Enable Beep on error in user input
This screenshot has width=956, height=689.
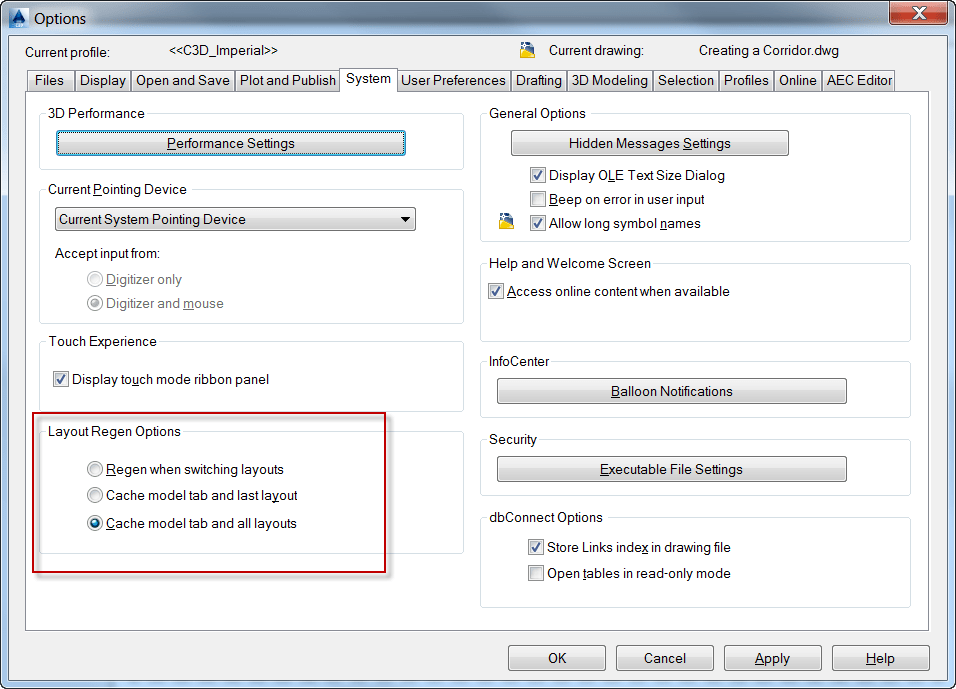[x=539, y=198]
